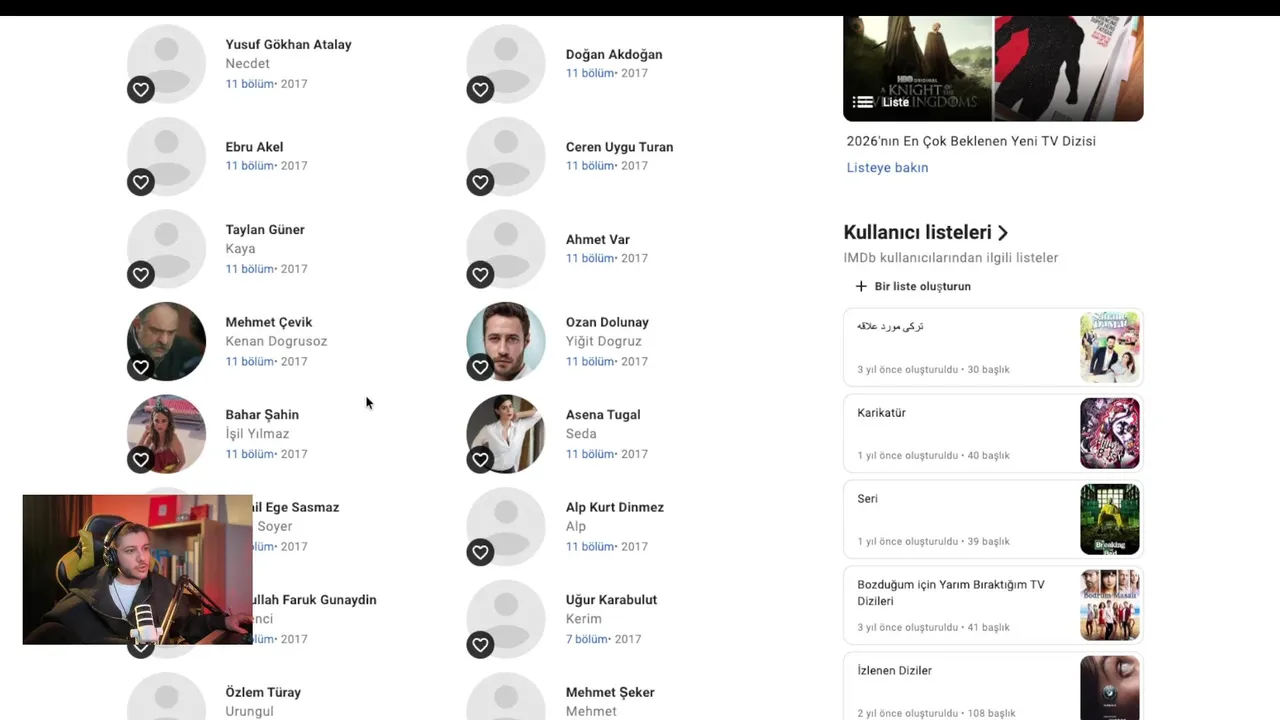Open Bahar Şahin's profile photo
This screenshot has width=1280, height=720.
166,433
